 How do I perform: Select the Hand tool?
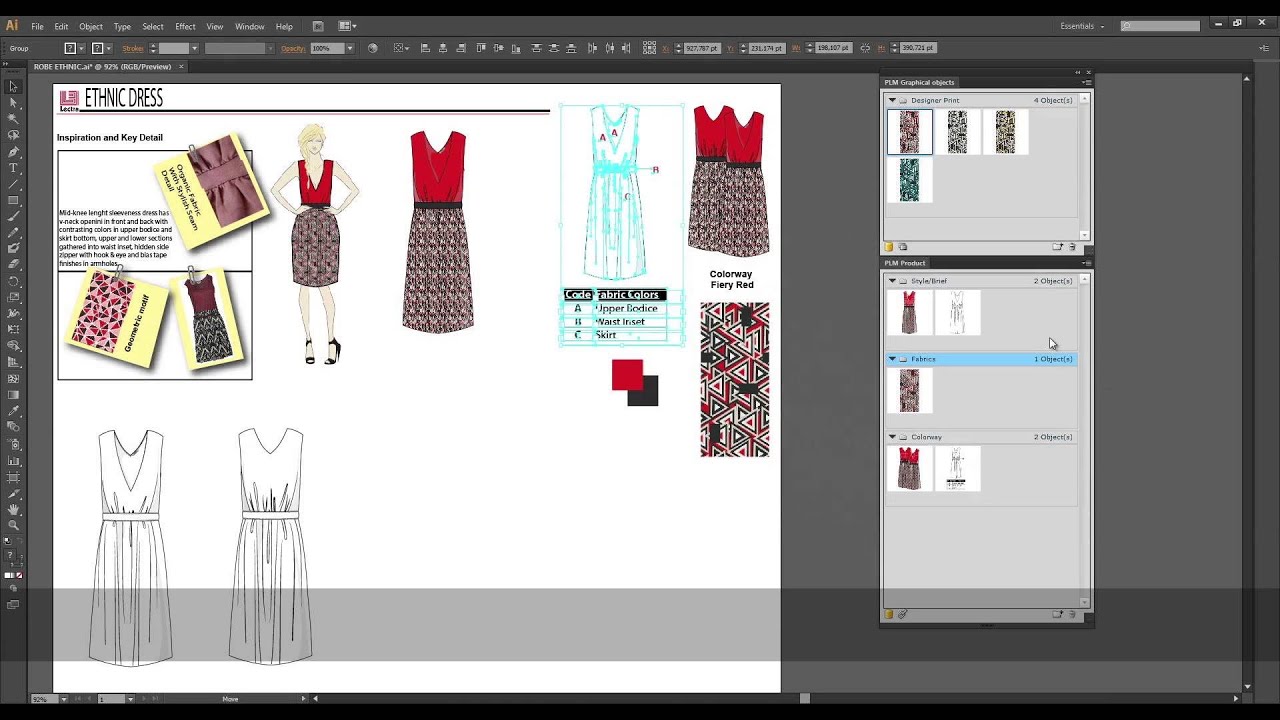point(13,509)
